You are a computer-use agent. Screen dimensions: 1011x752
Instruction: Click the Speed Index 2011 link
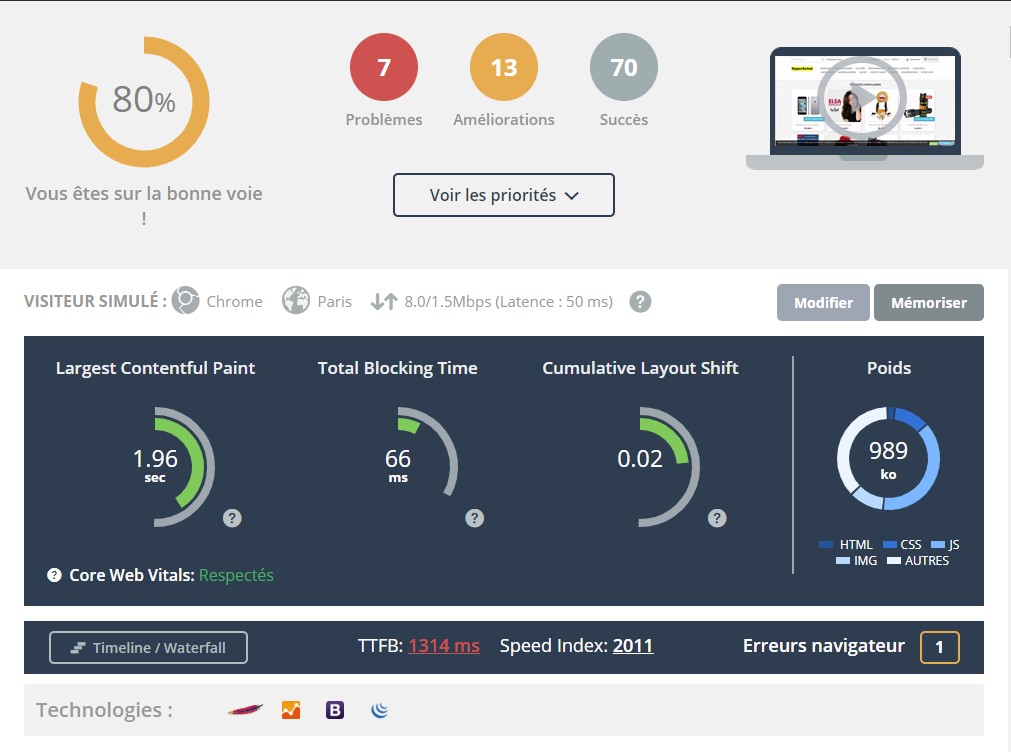(632, 646)
